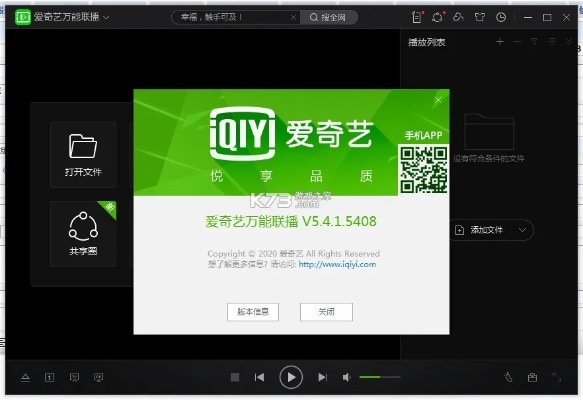
Task: Toggle fullscreen with the arrows icon
Action: click(x=557, y=377)
